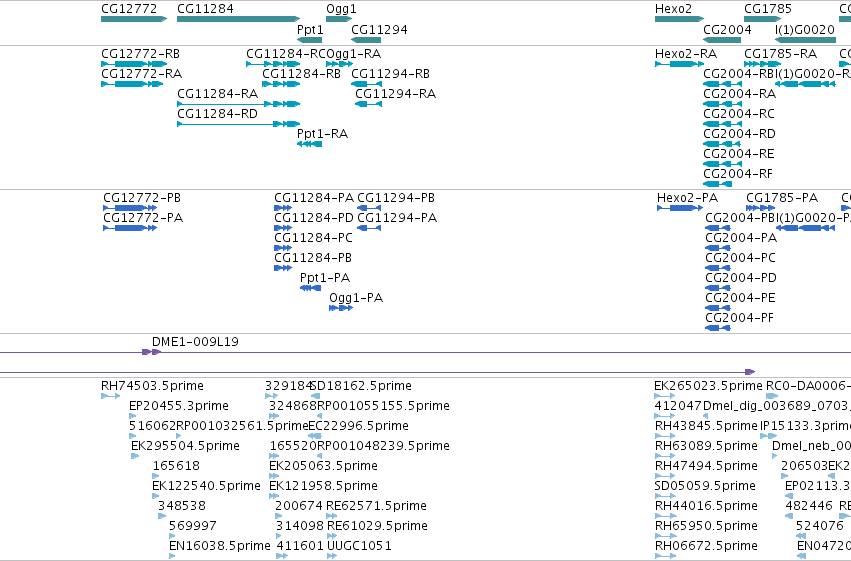Click transcript CG11284-RA label
The image size is (851, 561).
(217, 94)
